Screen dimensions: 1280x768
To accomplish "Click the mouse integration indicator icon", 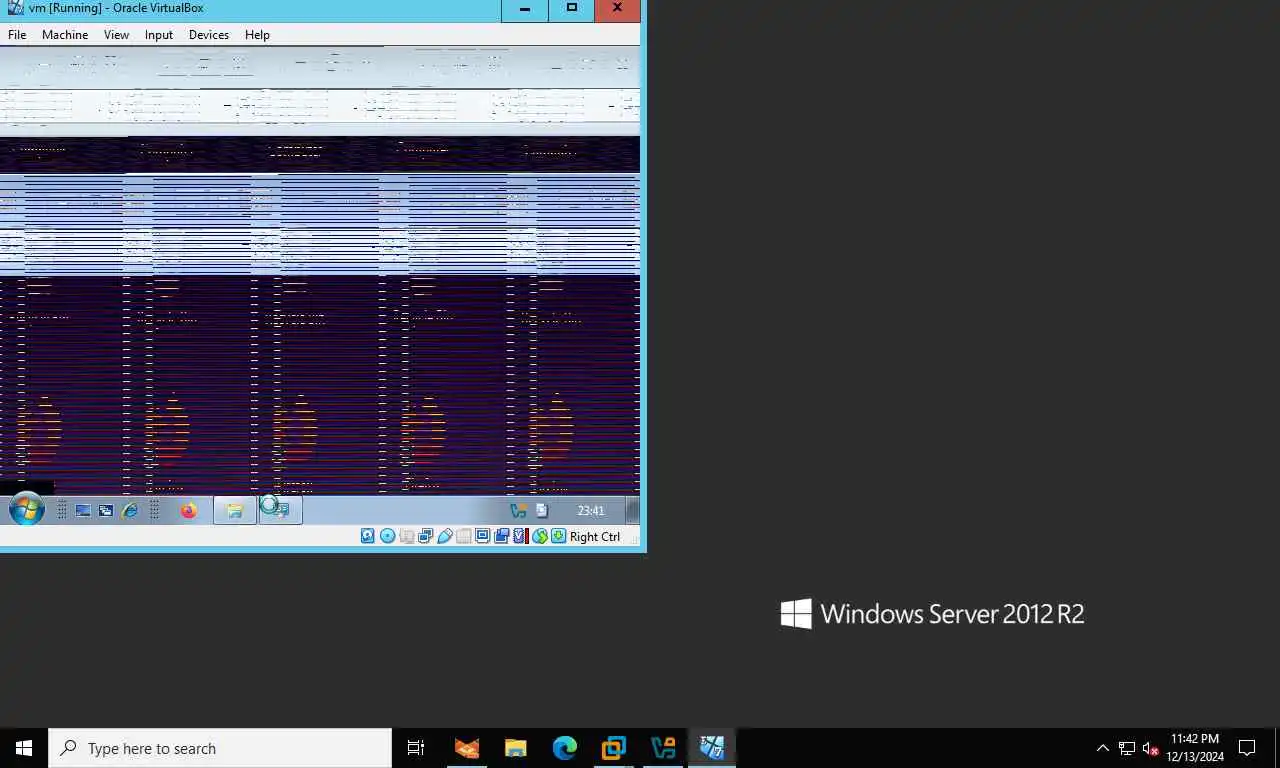I will 539,536.
